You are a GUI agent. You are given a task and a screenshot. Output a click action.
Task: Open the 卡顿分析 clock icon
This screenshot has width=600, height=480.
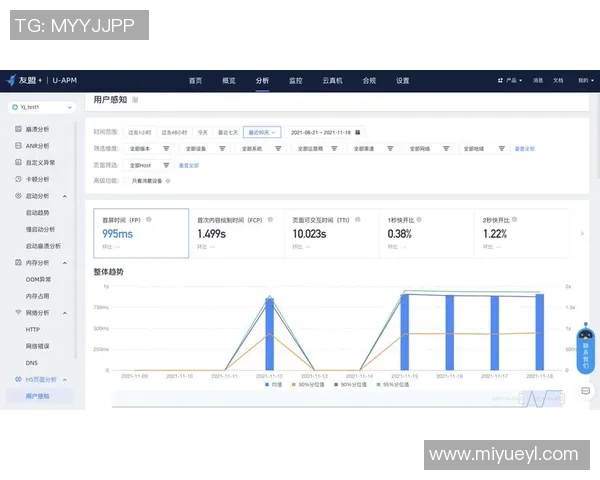click(x=18, y=179)
